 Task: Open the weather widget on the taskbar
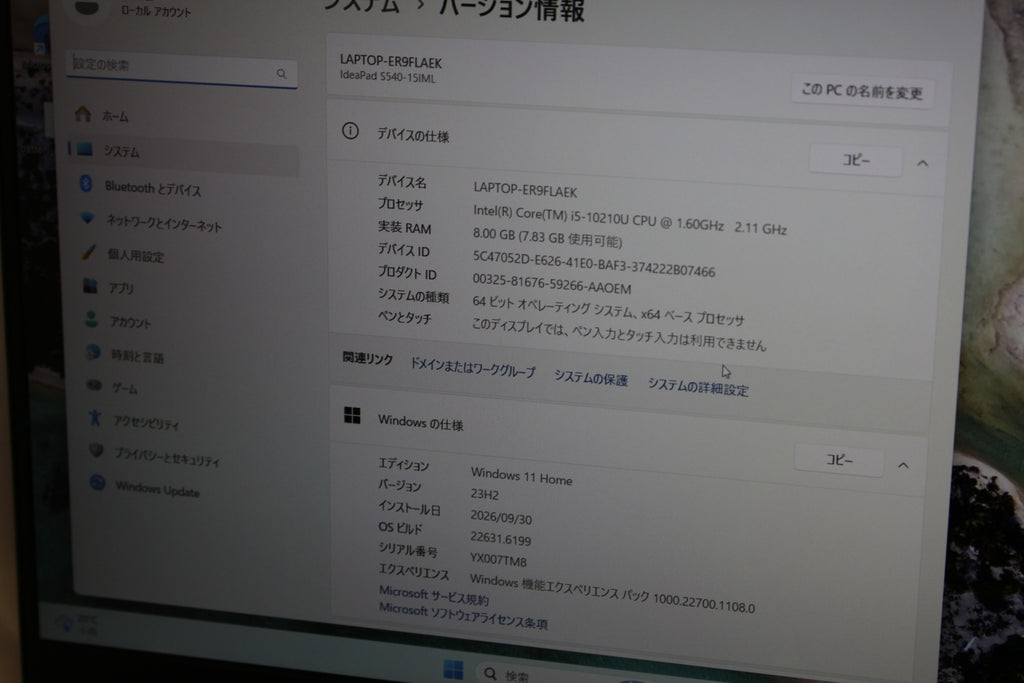point(77,624)
